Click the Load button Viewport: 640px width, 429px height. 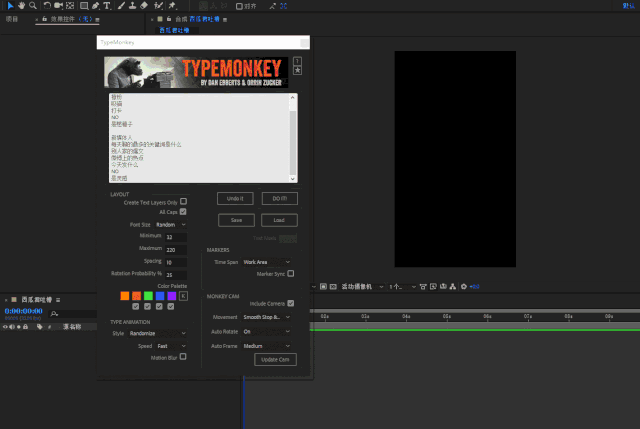(x=279, y=220)
